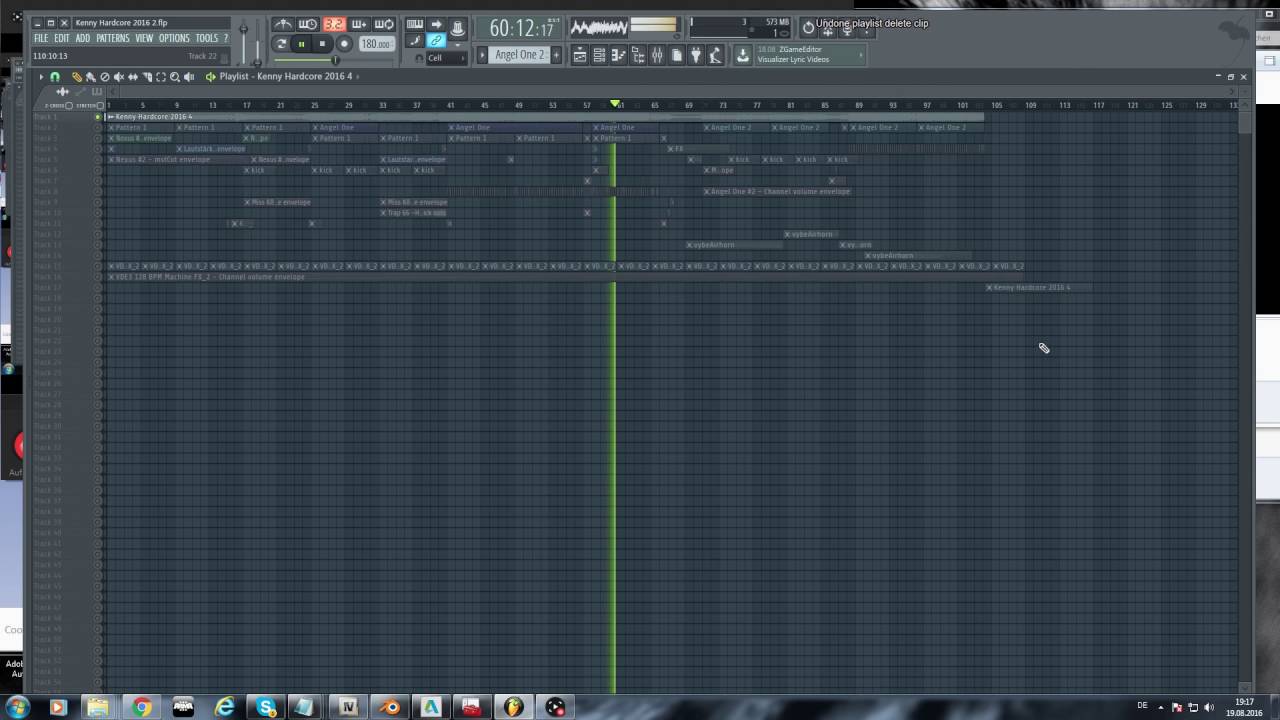Open the FILE menu
This screenshot has width=1280, height=720.
coord(41,38)
